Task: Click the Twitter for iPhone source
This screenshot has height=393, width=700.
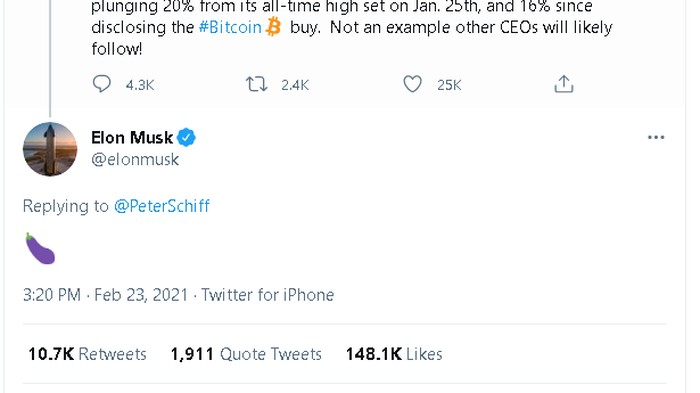Action: [x=267, y=295]
